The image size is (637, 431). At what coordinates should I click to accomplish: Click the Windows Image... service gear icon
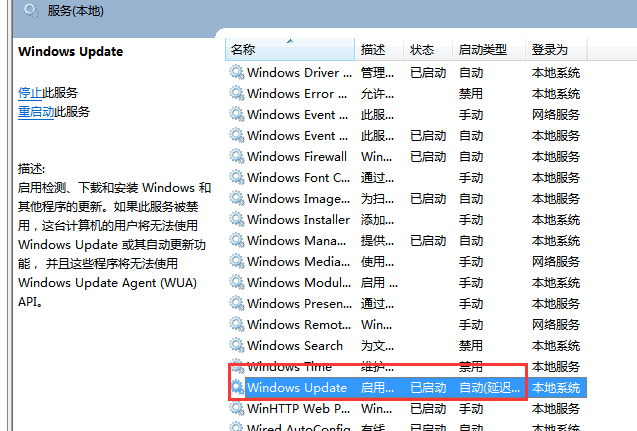[x=236, y=199]
